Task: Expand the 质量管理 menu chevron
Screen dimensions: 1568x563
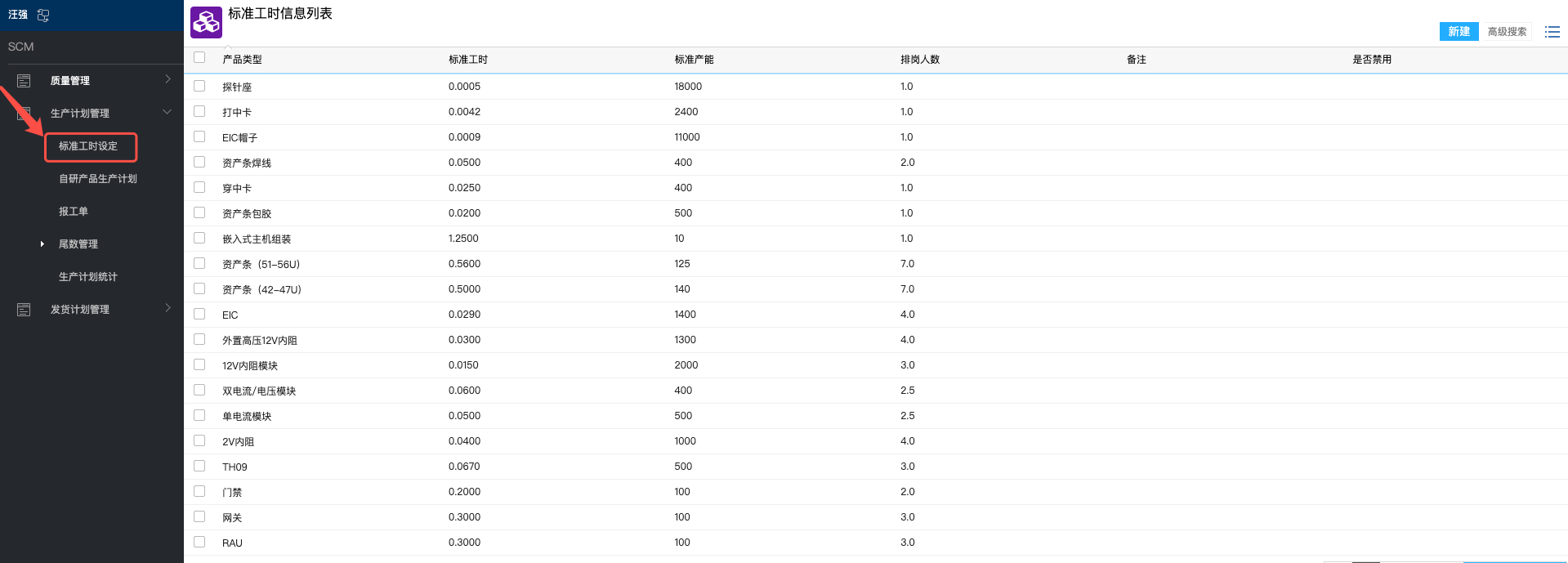Action: pos(168,79)
